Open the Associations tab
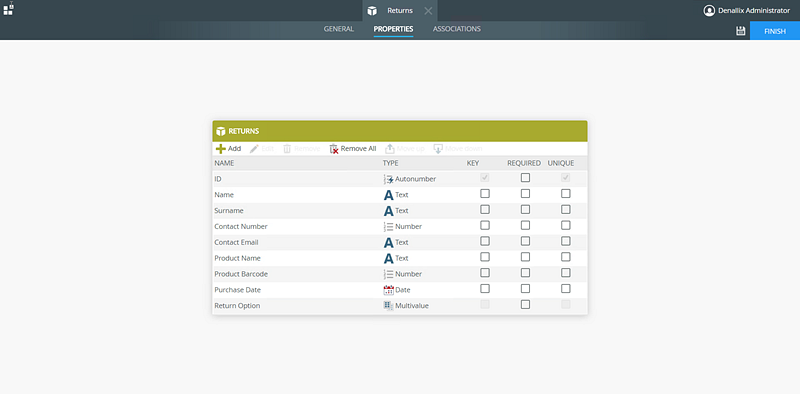The height and width of the screenshot is (394, 800). pos(457,29)
